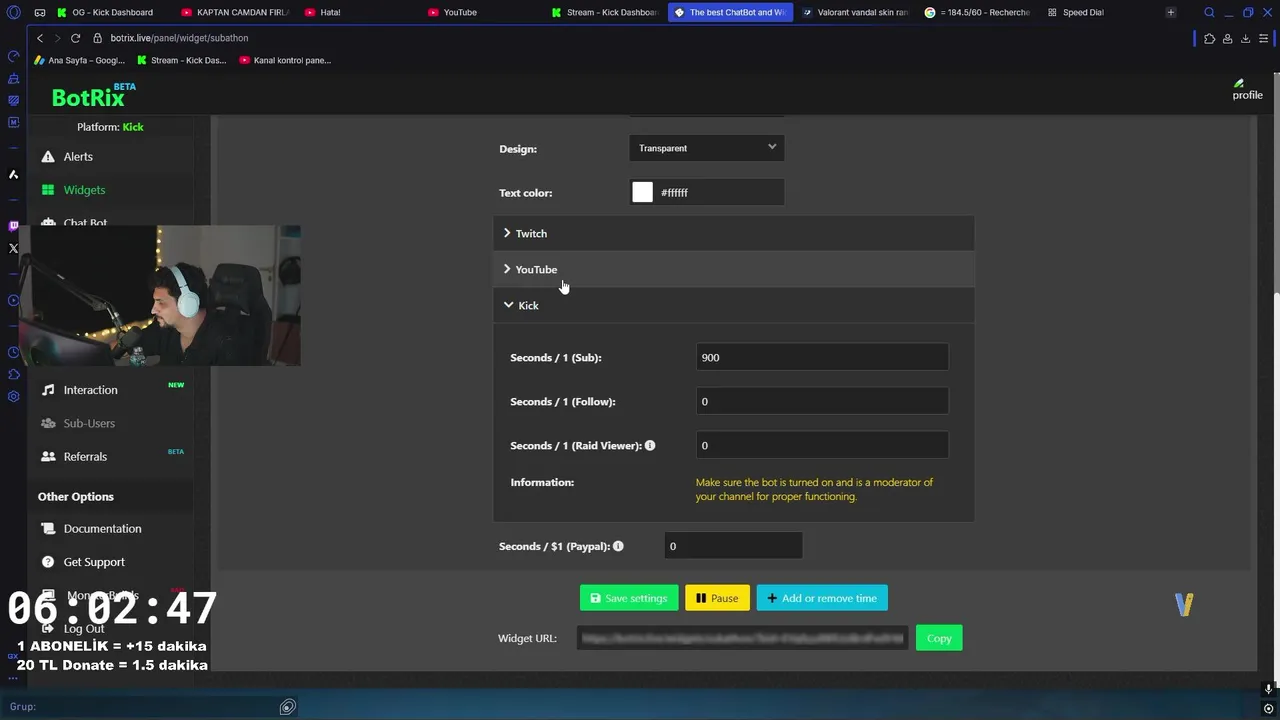This screenshot has width=1280, height=720.
Task: Click the white text color swatch
Action: (643, 192)
